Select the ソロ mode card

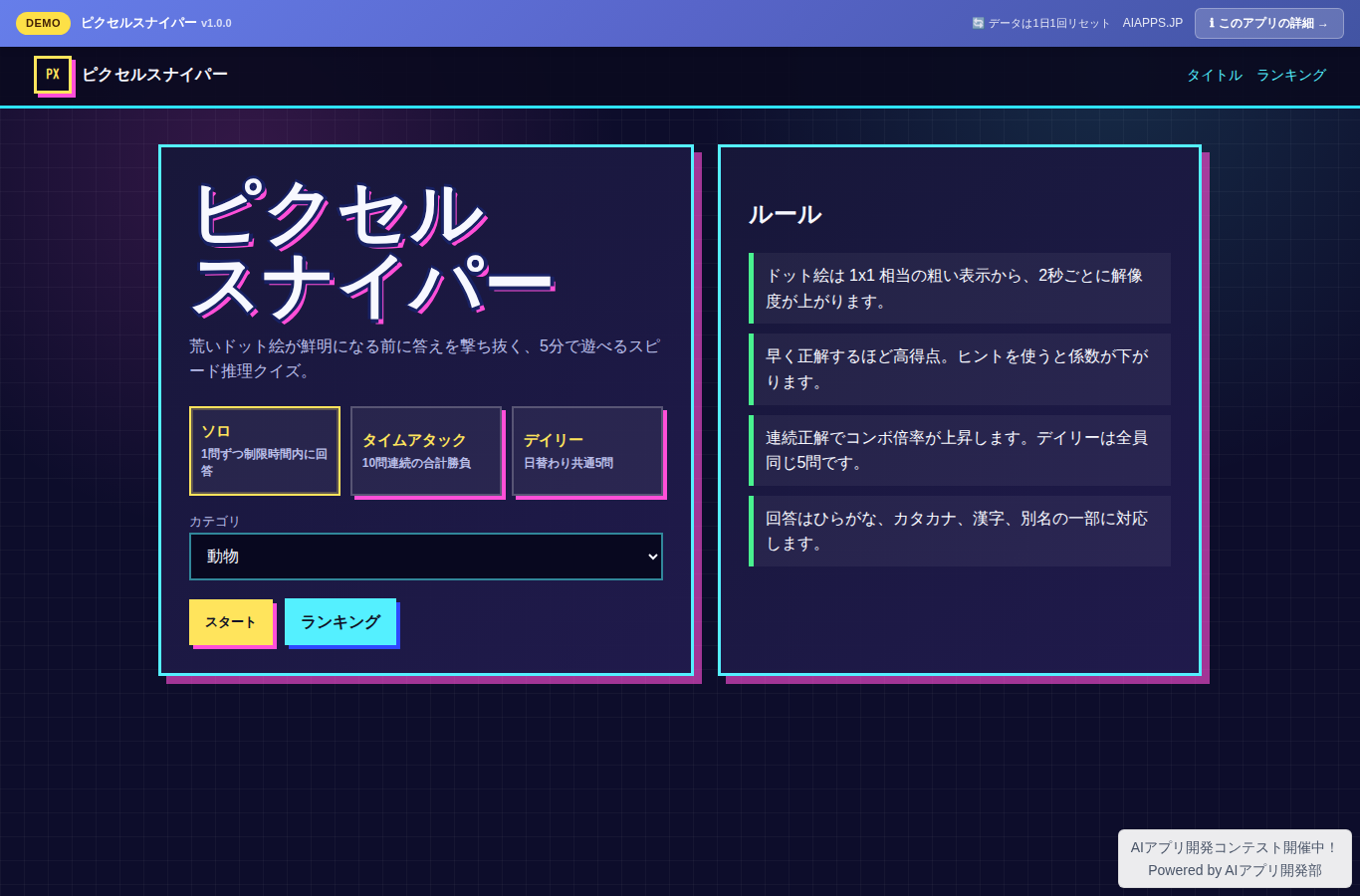(265, 451)
